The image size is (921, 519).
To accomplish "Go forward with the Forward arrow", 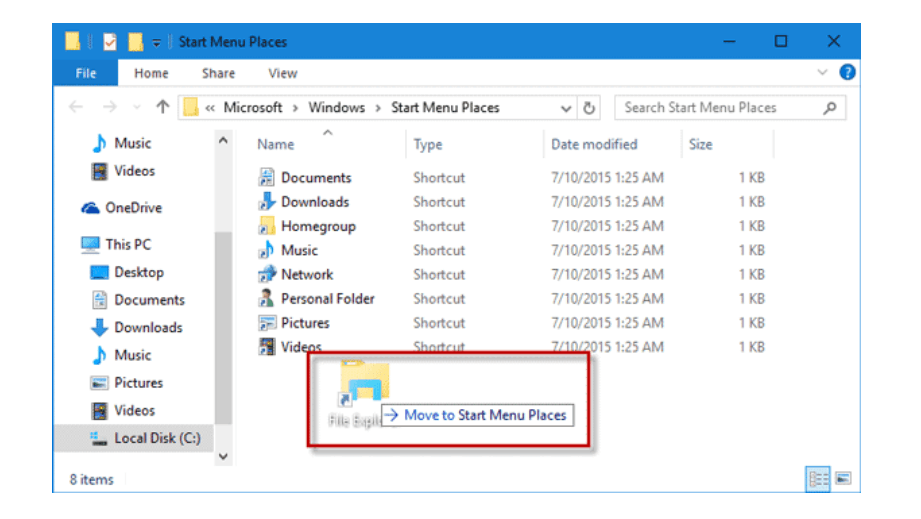I will tap(109, 107).
